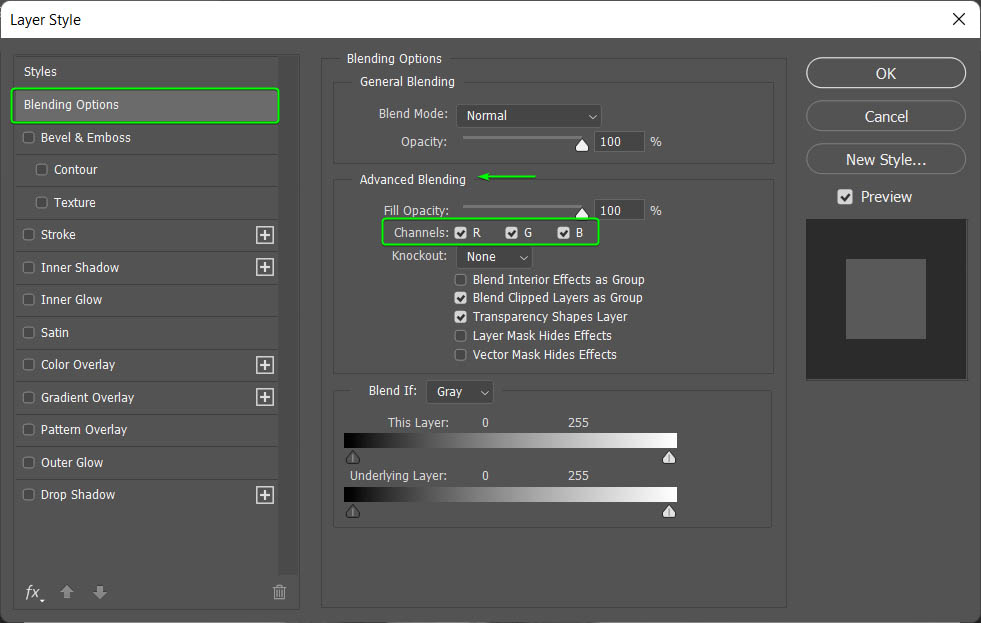Image resolution: width=981 pixels, height=623 pixels.
Task: Open the Blend Mode dropdown
Action: tap(528, 116)
